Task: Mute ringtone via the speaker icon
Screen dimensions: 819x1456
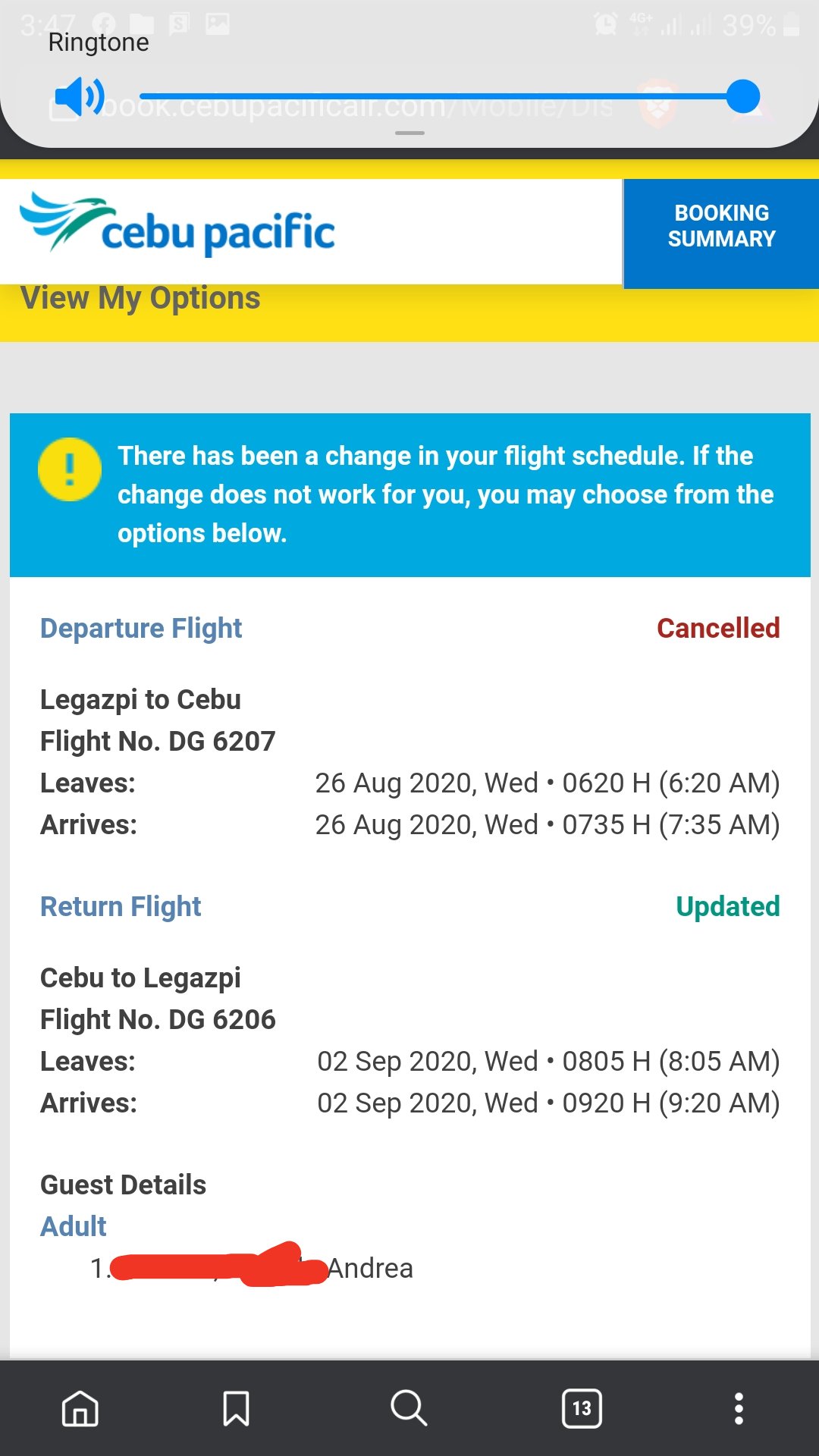Action: 80,96
